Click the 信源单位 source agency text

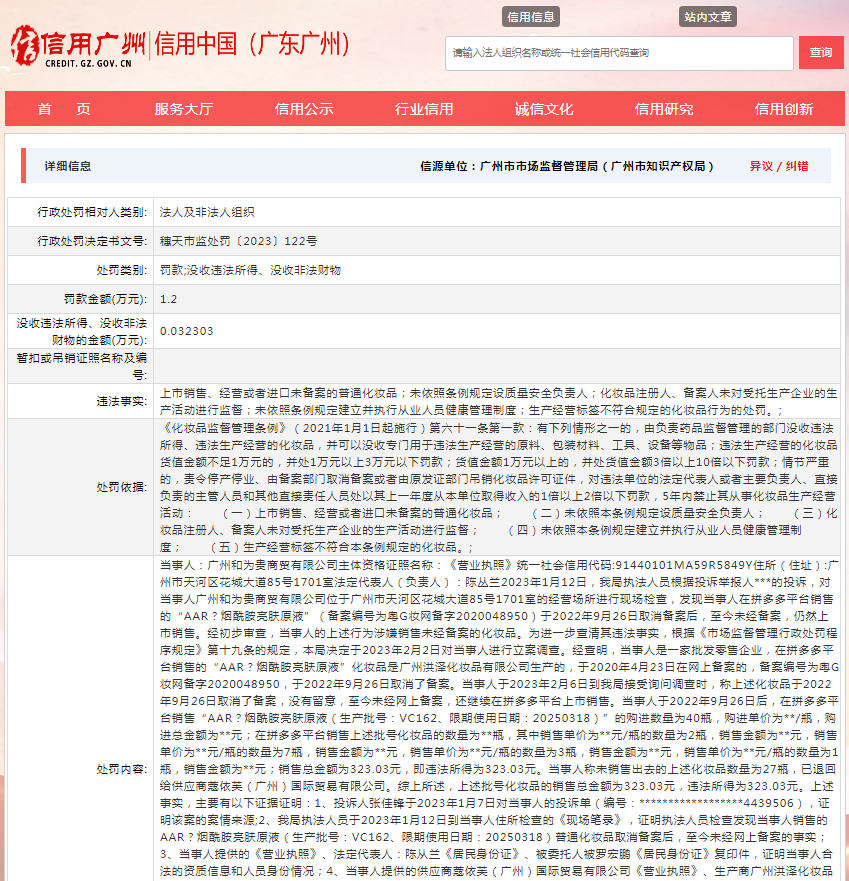567,166
